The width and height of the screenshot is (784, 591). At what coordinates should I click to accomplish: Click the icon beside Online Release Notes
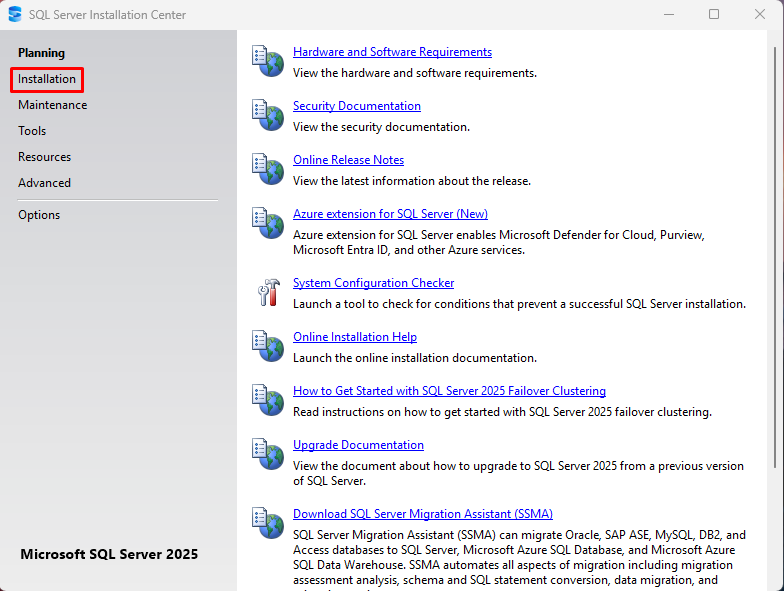tap(268, 169)
